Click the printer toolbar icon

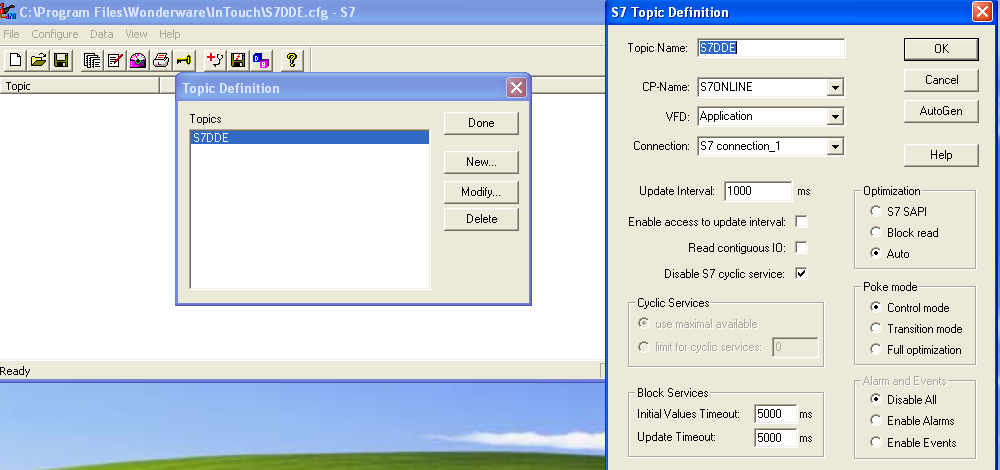click(x=161, y=60)
